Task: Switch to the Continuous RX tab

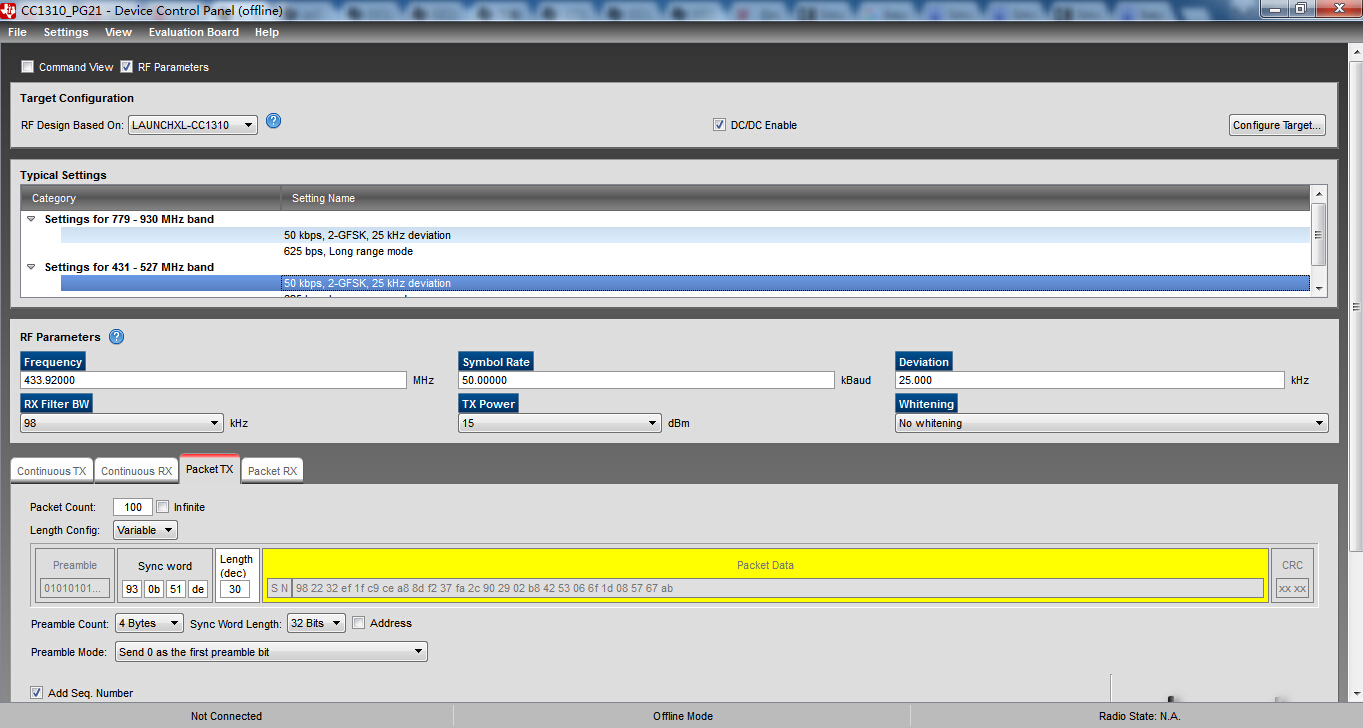Action: [136, 471]
